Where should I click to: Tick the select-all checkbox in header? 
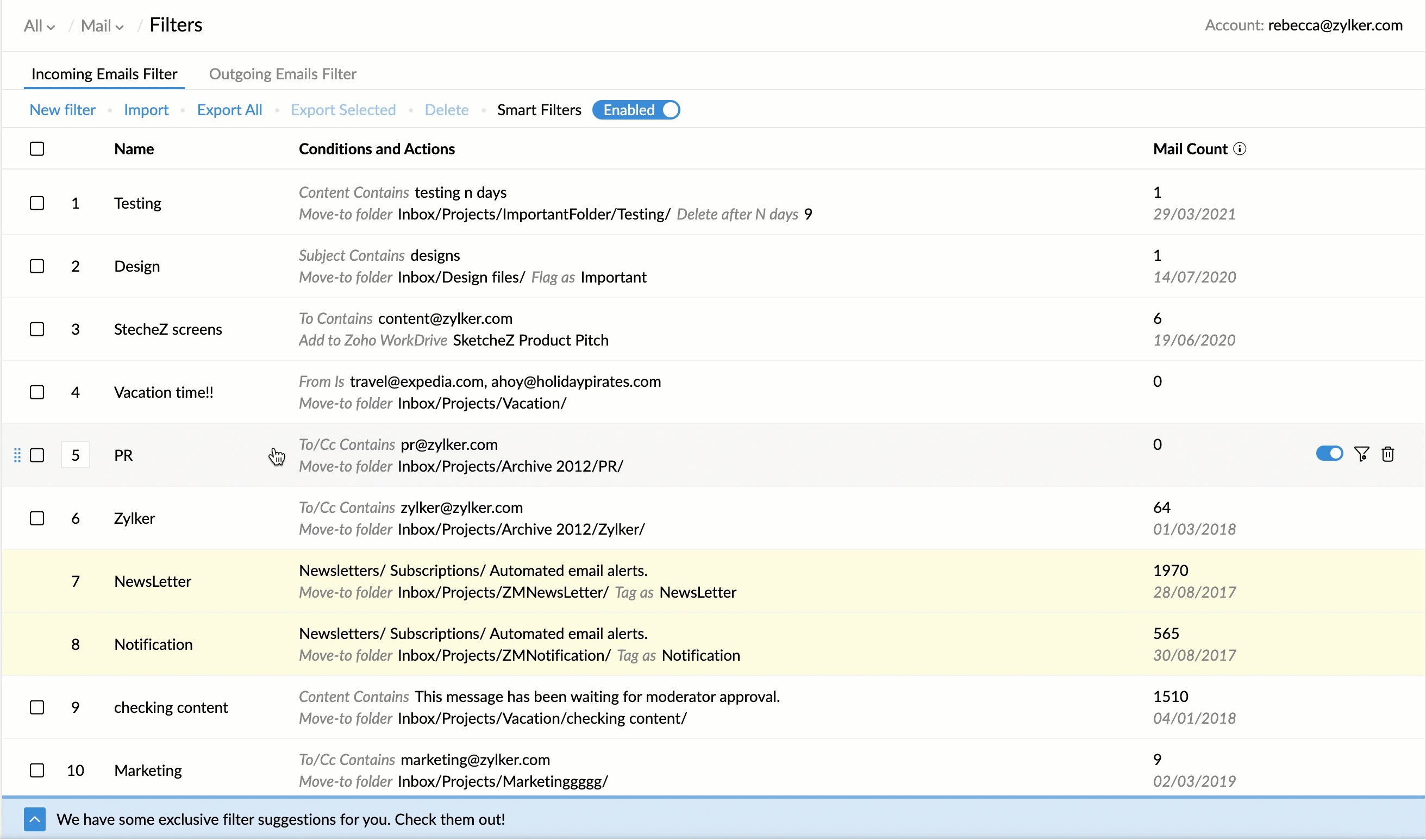(37, 149)
